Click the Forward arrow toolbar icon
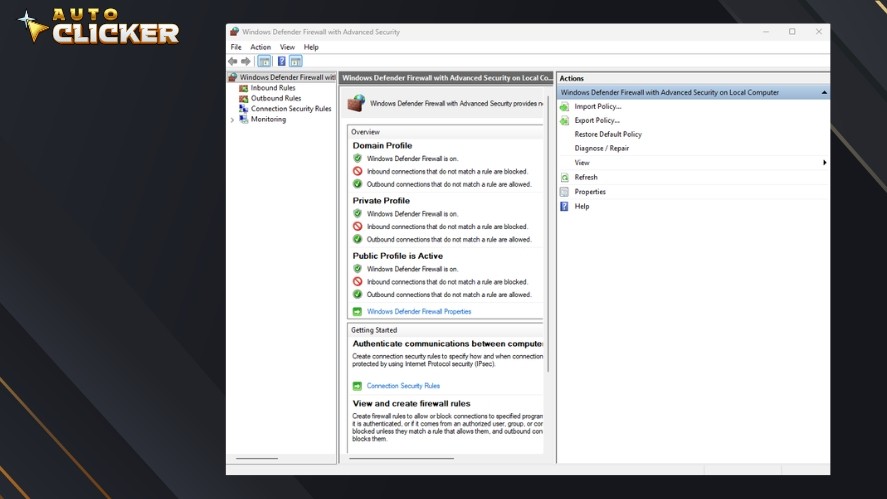The width and height of the screenshot is (887, 499). pyautogui.click(x=246, y=61)
